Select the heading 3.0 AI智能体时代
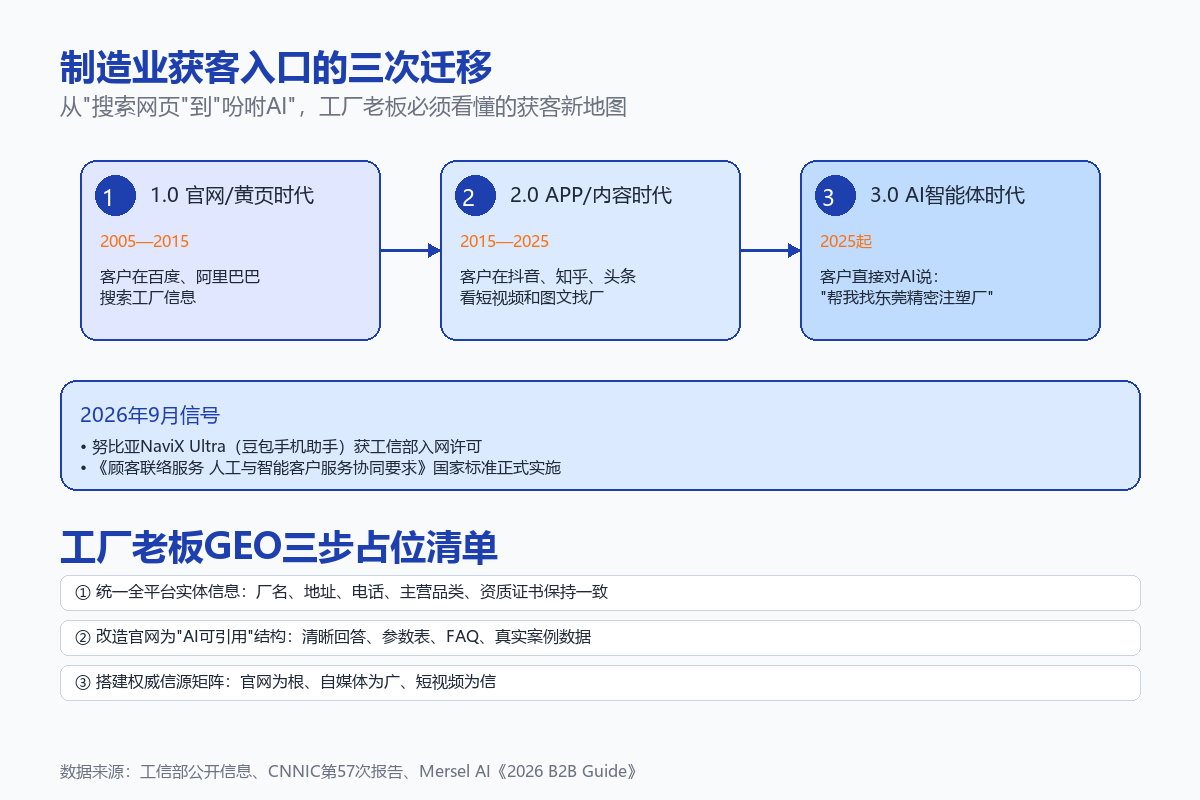This screenshot has width=1200, height=800. 947,195
